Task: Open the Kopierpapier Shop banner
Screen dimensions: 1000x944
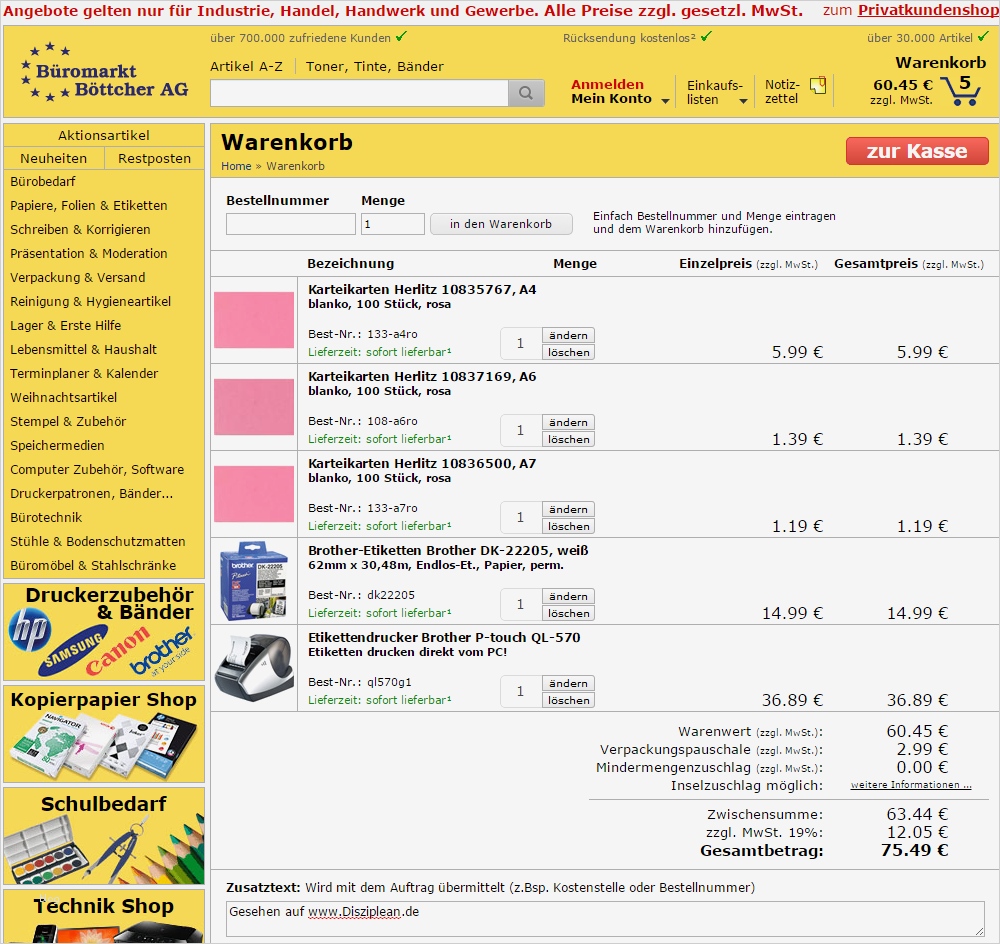Action: [x=104, y=734]
